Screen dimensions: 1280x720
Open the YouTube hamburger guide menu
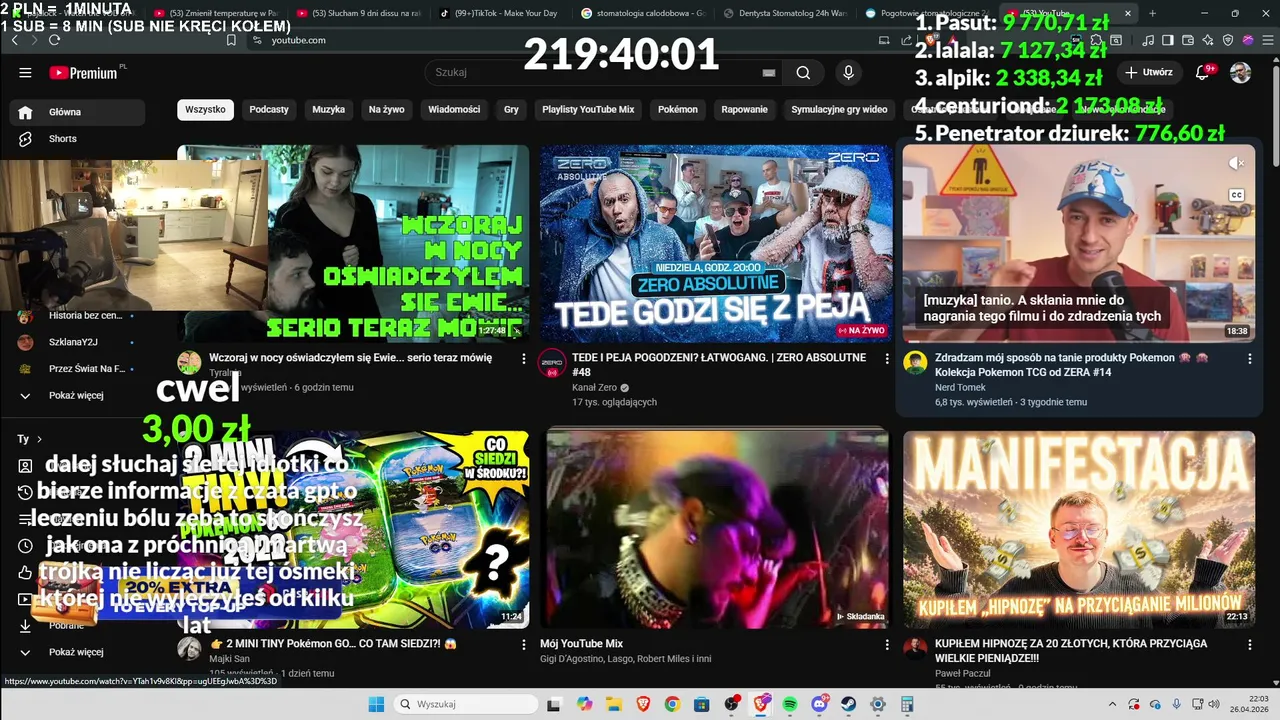pos(25,72)
